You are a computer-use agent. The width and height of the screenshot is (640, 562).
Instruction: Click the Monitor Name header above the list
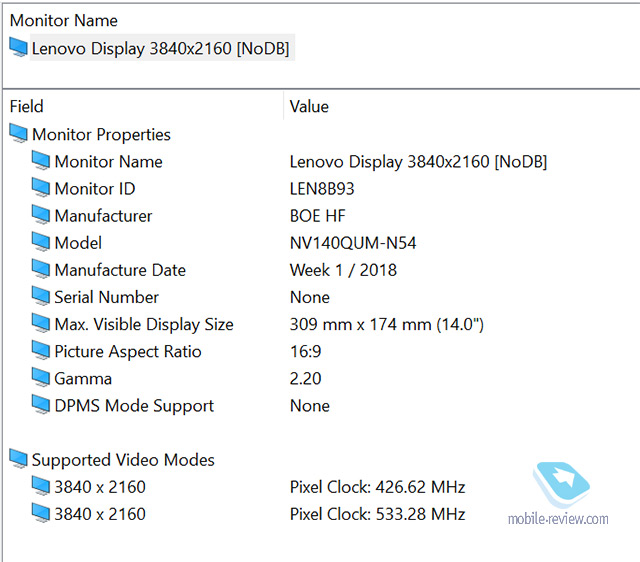(x=64, y=20)
